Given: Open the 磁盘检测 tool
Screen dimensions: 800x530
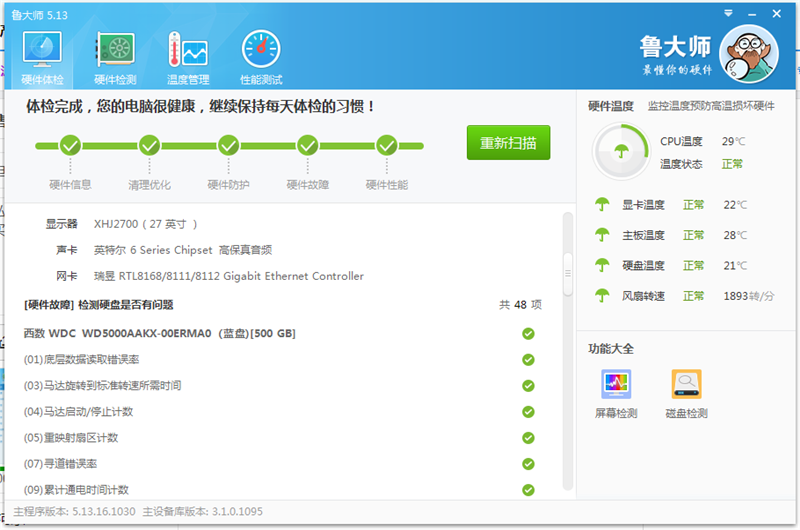Looking at the screenshot, I should pos(686,394).
